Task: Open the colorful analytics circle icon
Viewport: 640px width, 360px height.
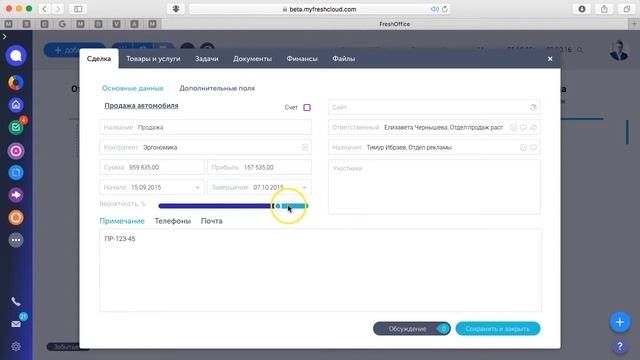Action: (x=16, y=82)
